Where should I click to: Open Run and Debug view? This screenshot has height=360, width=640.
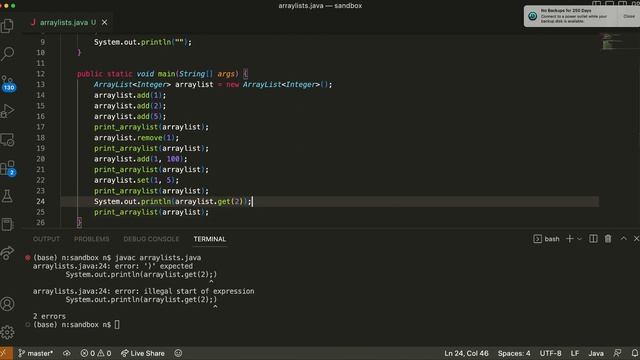click(7, 111)
